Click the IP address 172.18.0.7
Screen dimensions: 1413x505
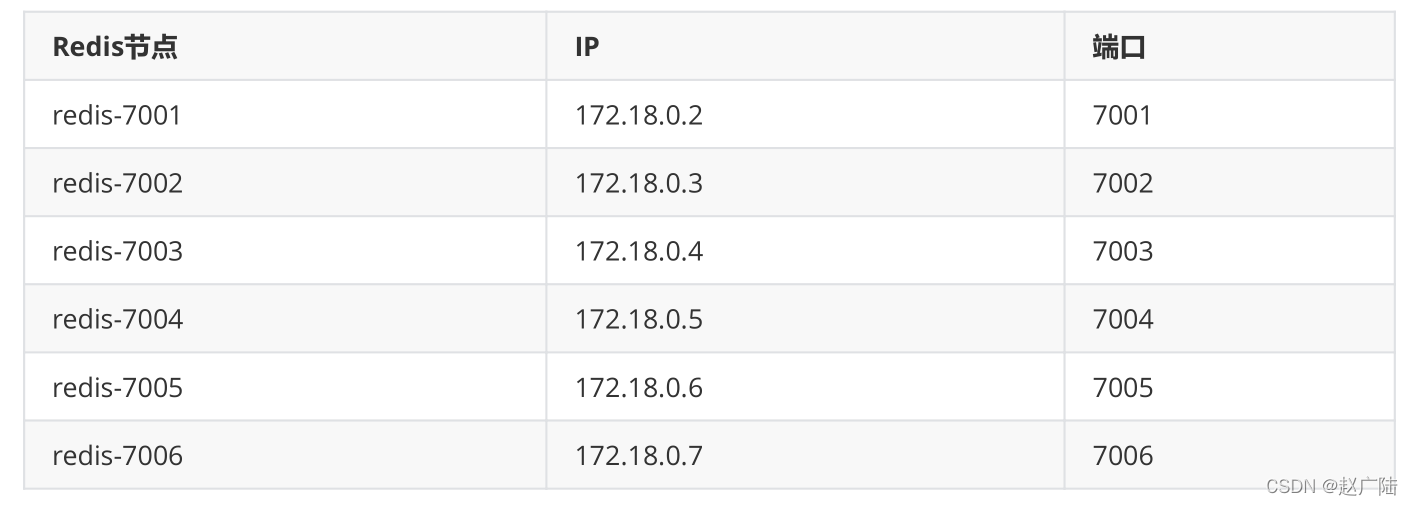tap(638, 455)
